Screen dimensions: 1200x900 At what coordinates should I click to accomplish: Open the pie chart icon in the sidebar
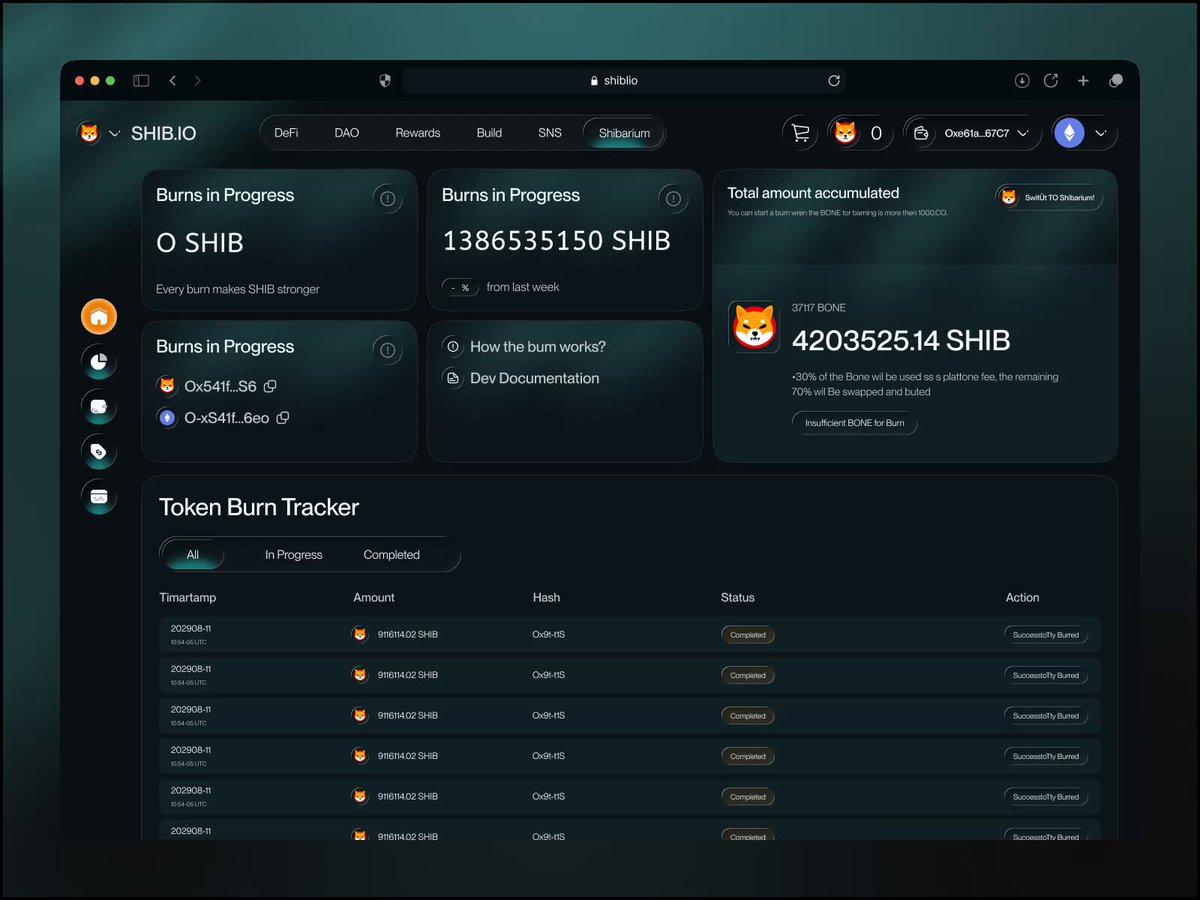tap(99, 363)
